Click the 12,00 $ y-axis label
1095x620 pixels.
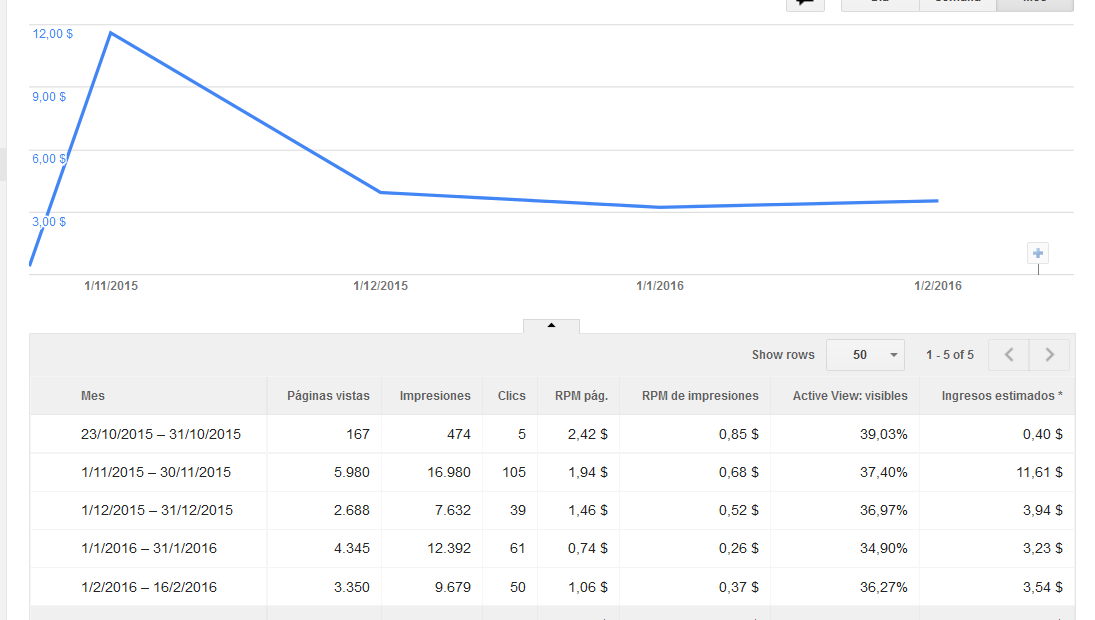(x=52, y=34)
